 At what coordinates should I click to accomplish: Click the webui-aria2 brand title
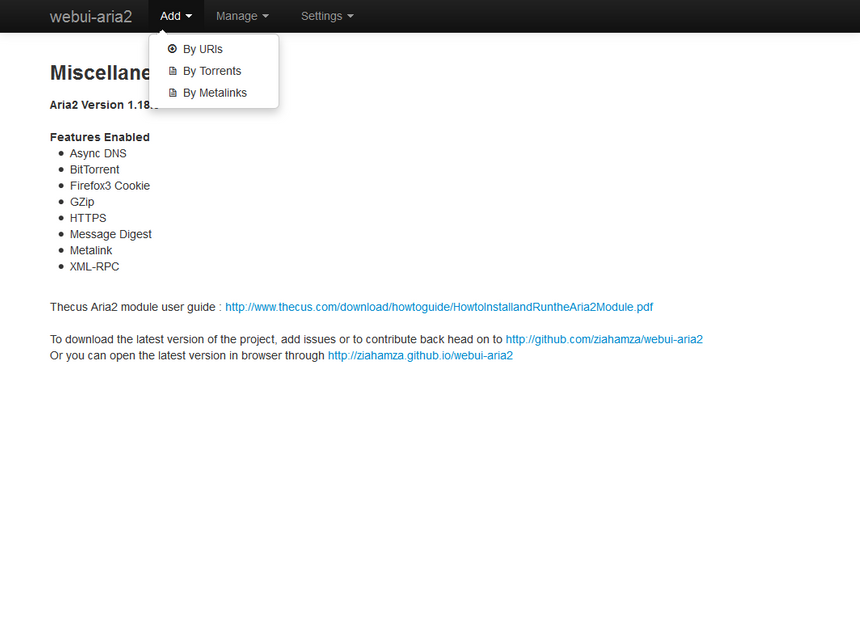(91, 16)
